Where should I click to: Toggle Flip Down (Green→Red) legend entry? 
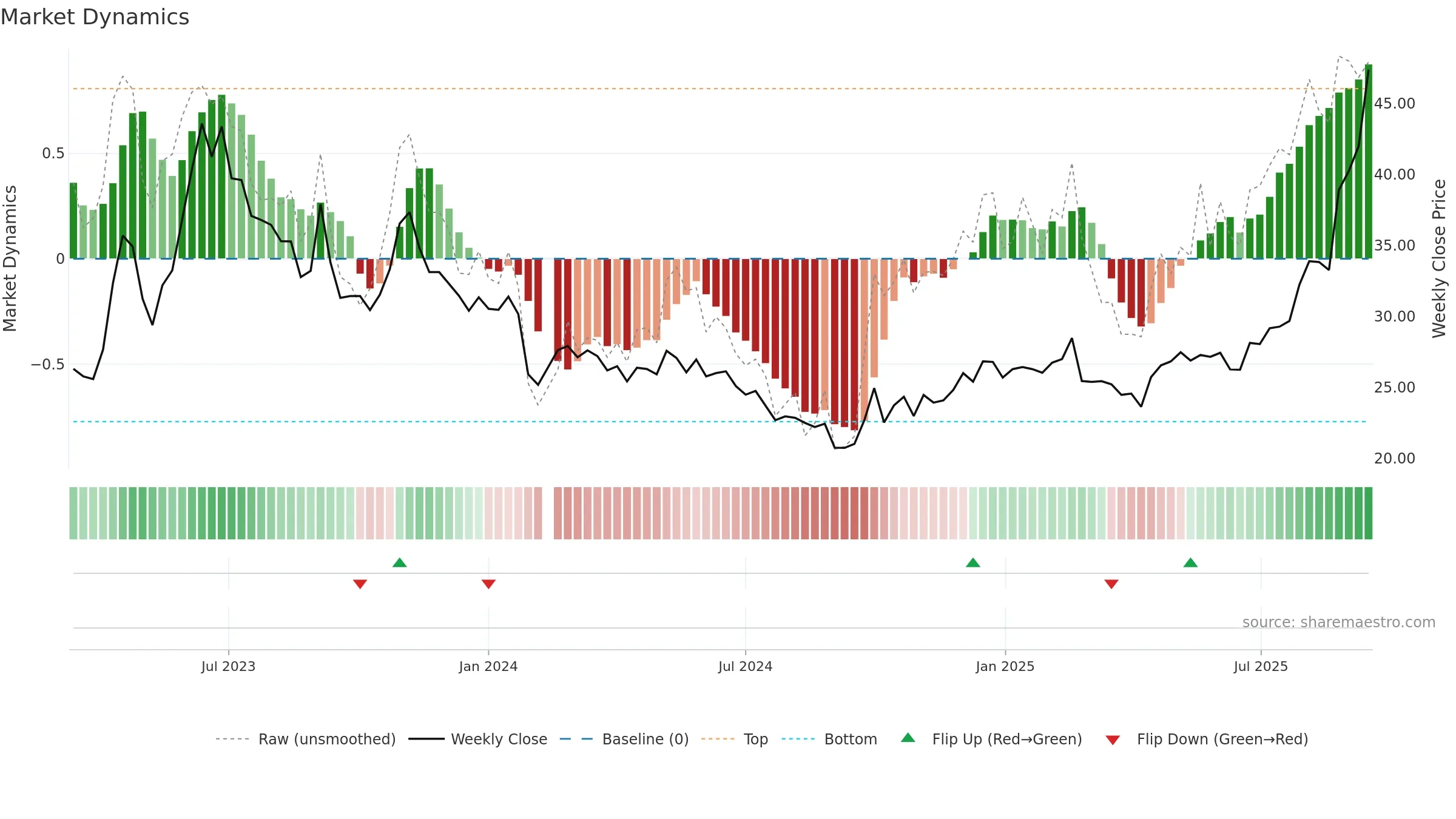point(1207,739)
